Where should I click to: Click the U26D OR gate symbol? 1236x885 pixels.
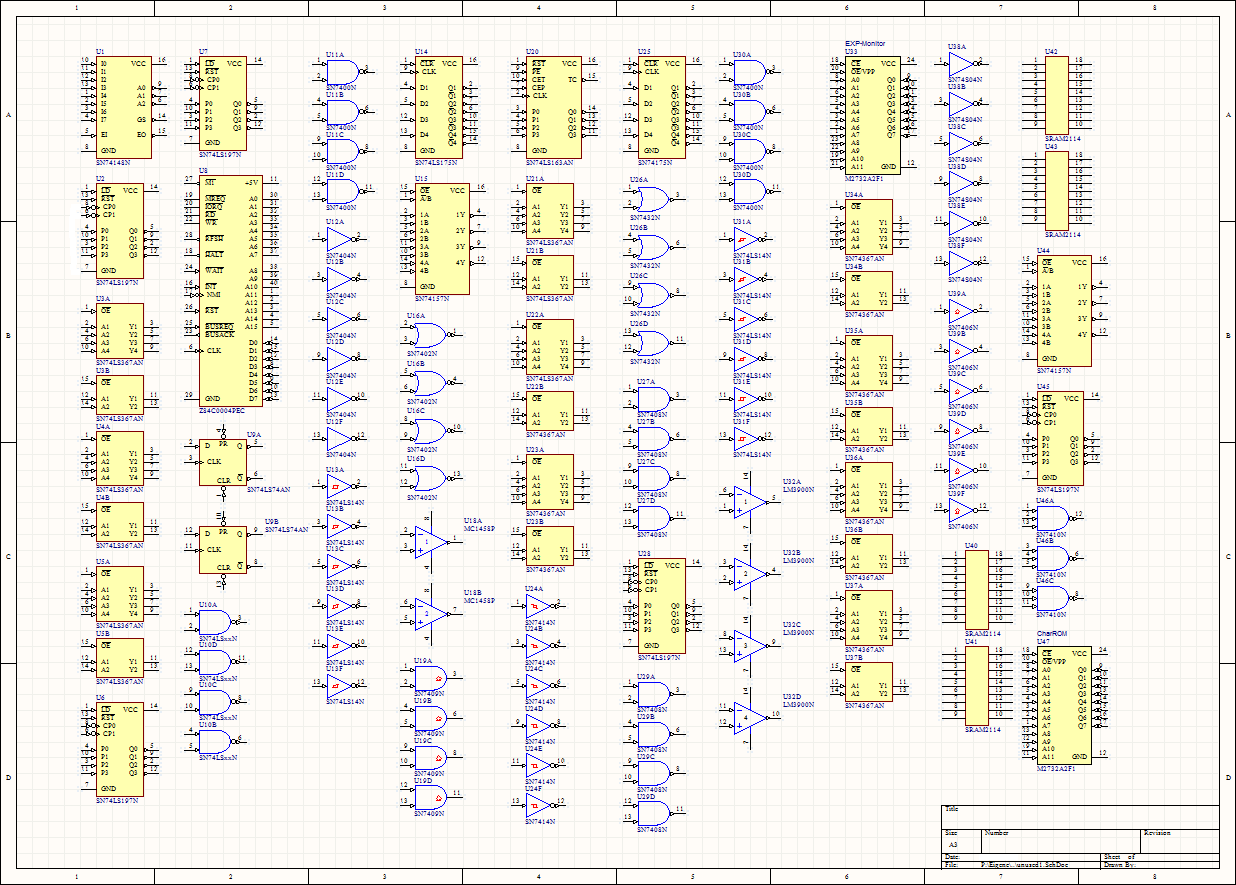[653, 342]
